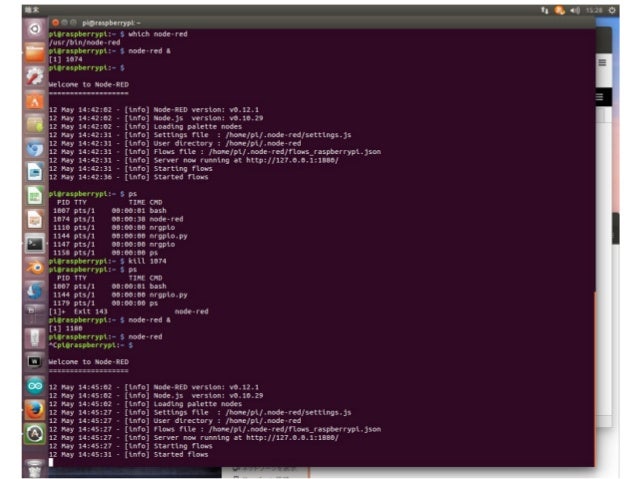Click the 14:42:31 Server now running line
The height and width of the screenshot is (479, 638).
point(194,160)
